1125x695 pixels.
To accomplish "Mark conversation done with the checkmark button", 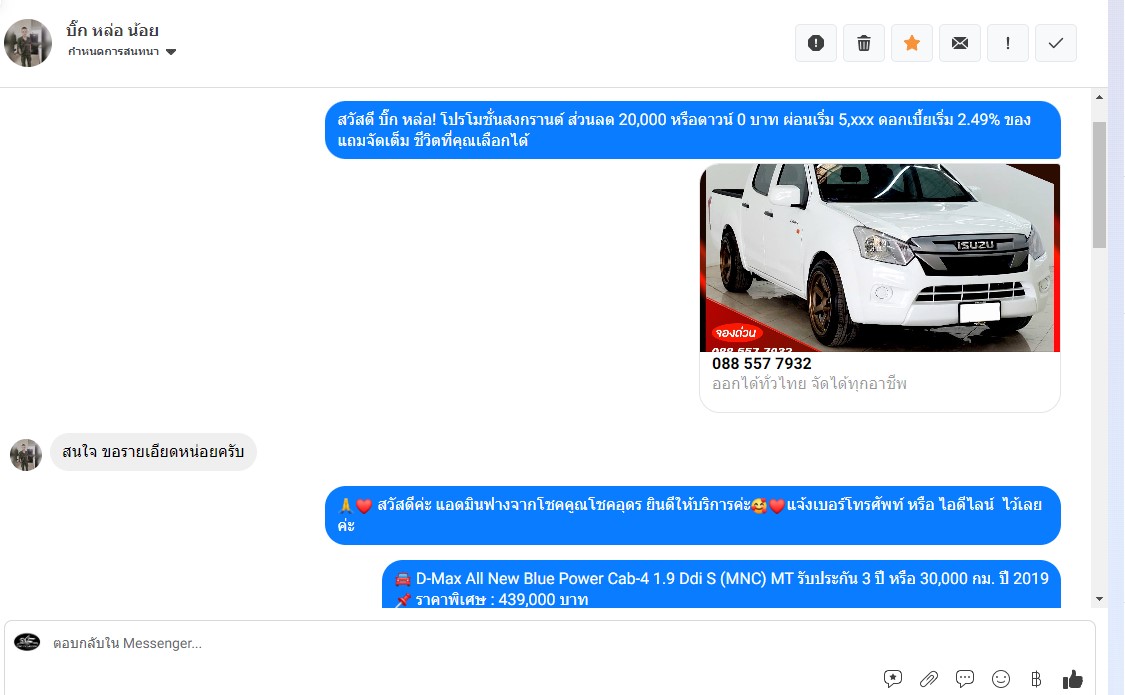I will point(1056,43).
